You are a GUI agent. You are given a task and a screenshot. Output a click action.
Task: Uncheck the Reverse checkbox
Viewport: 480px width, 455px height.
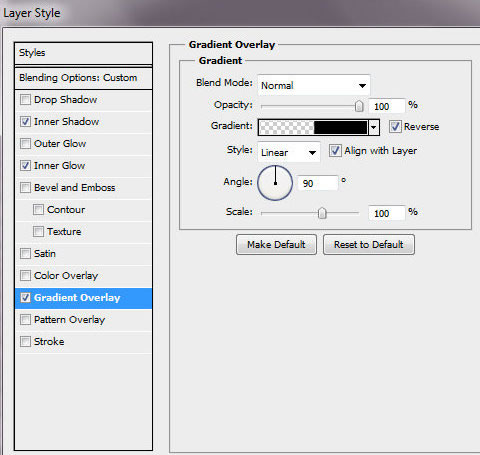pyautogui.click(x=395, y=127)
